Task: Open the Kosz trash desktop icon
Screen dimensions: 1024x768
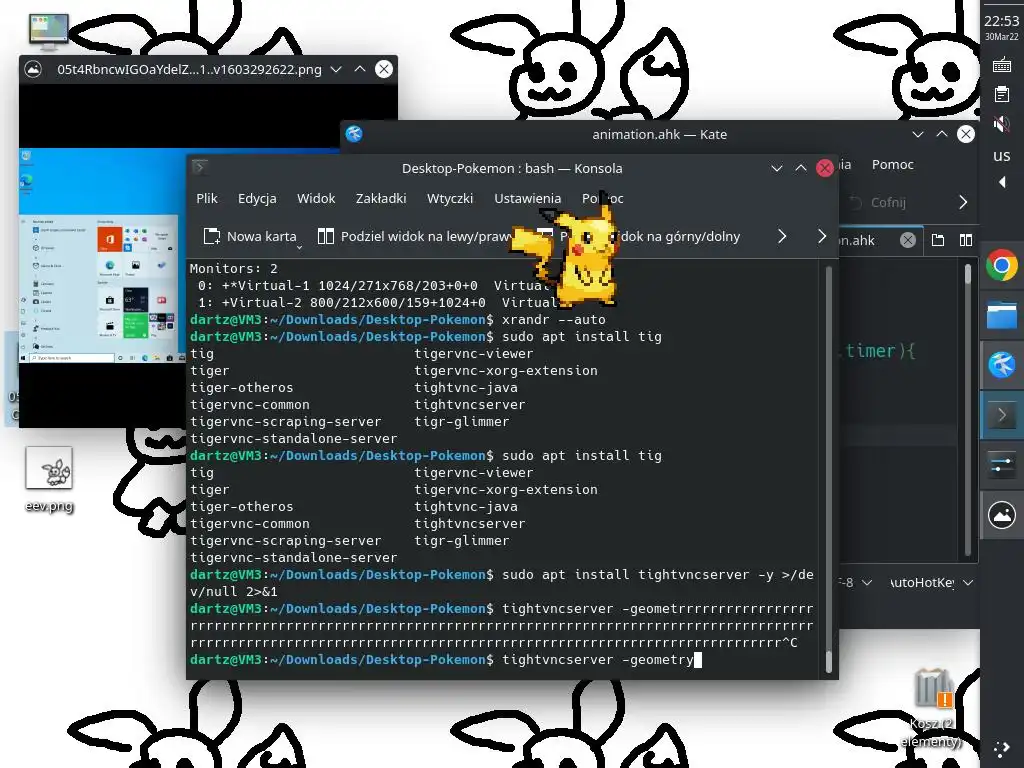Action: (x=932, y=707)
